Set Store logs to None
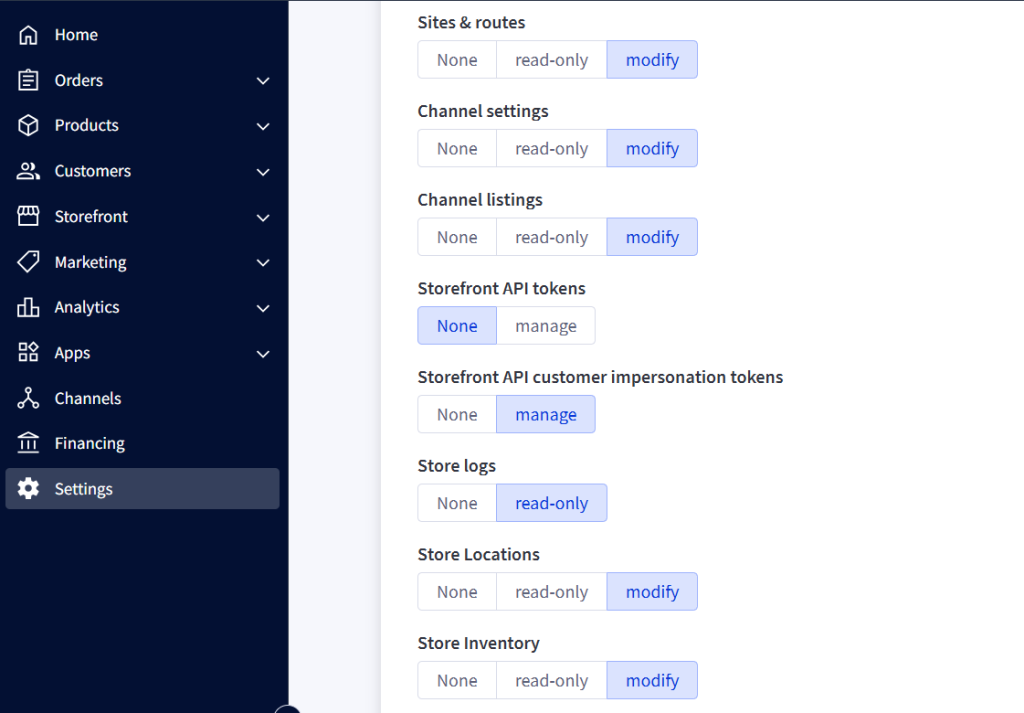The height and width of the screenshot is (713, 1024). (457, 504)
